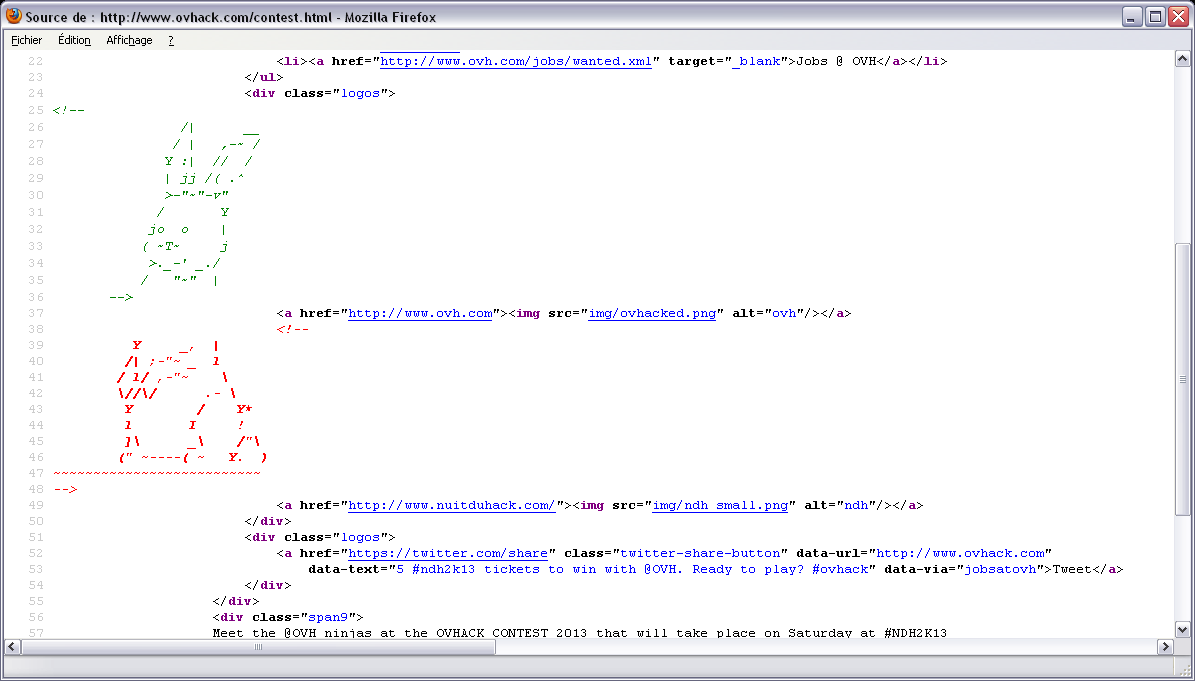This screenshot has height=681, width=1195.
Task: Click the red comment closer on line 48
Action: [66, 489]
